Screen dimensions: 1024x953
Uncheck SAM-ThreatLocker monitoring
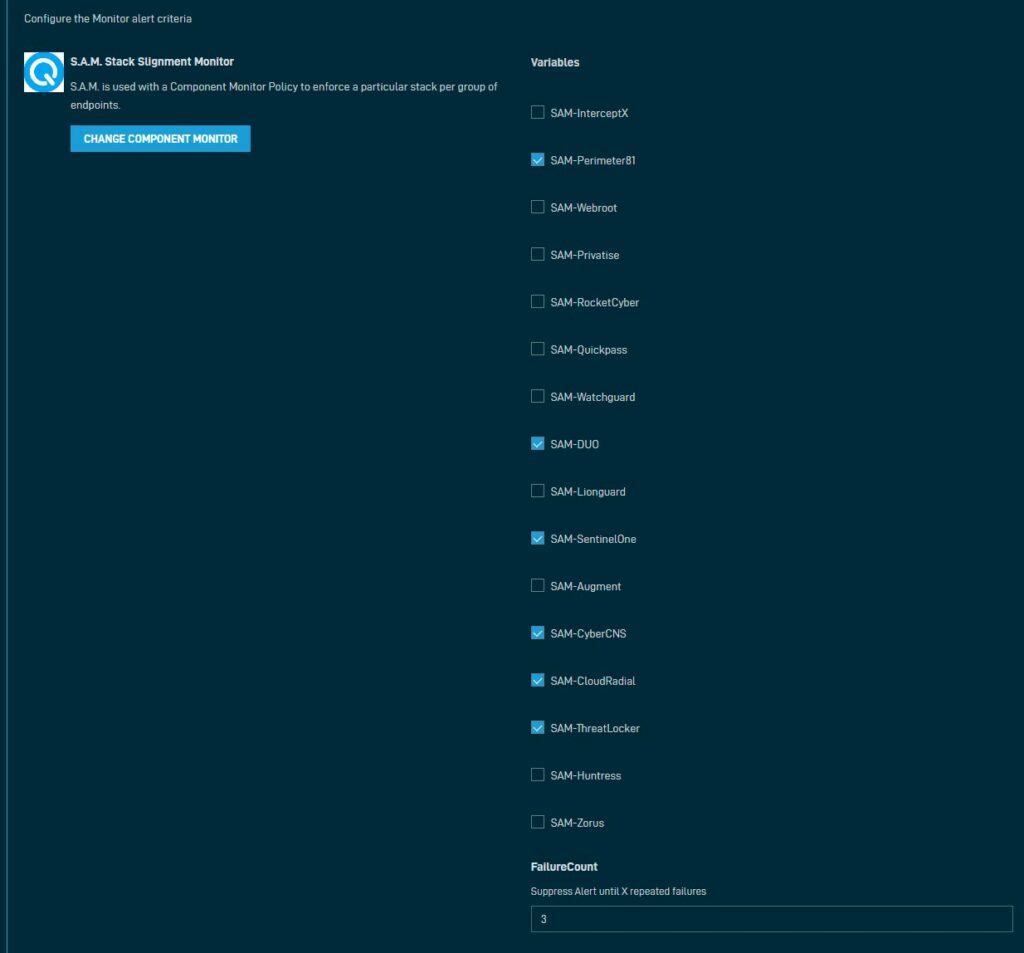537,727
